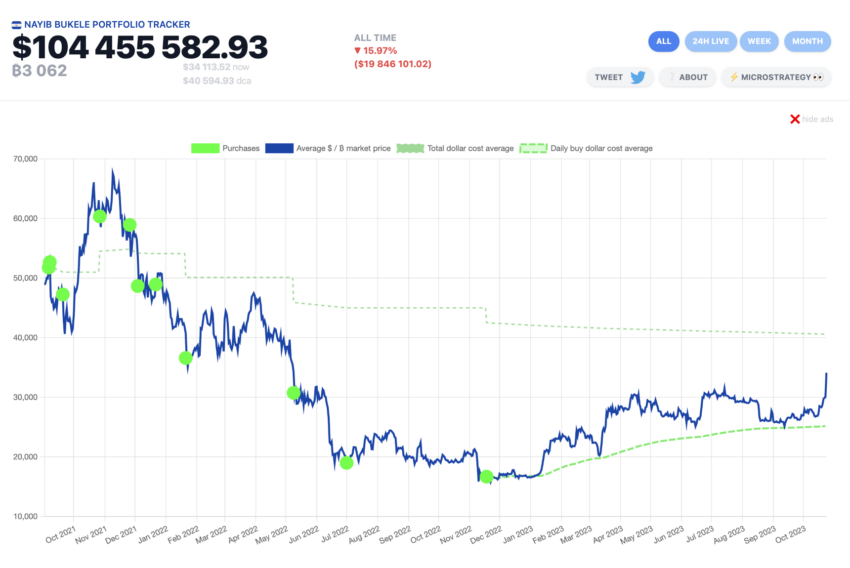Click the purchase marker in late Nov 2022

coord(486,476)
